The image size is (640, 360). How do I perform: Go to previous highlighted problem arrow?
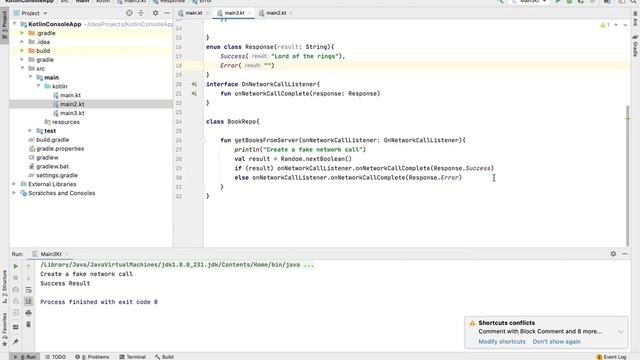pos(616,25)
